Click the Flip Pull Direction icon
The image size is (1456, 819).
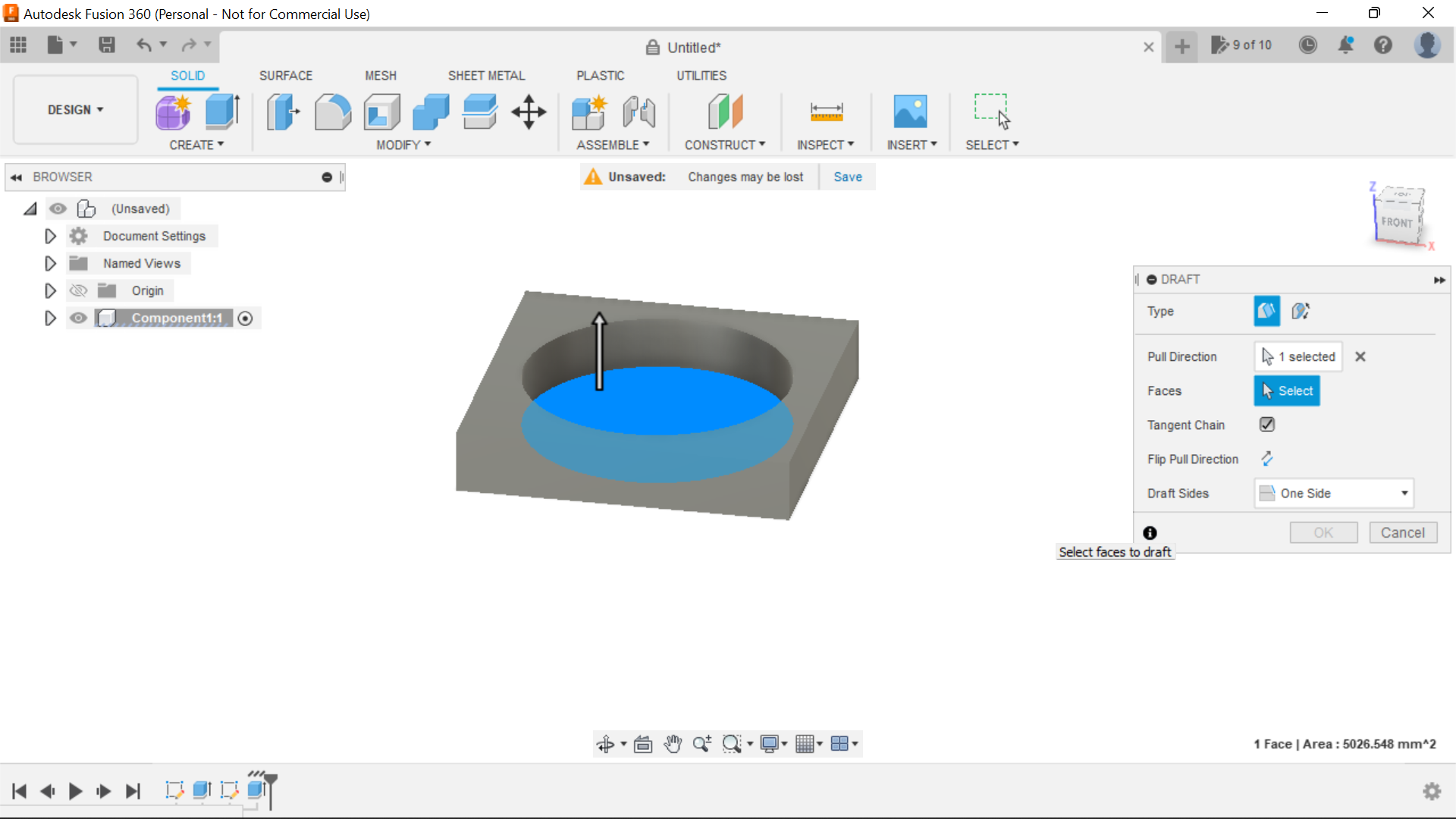pos(1267,459)
